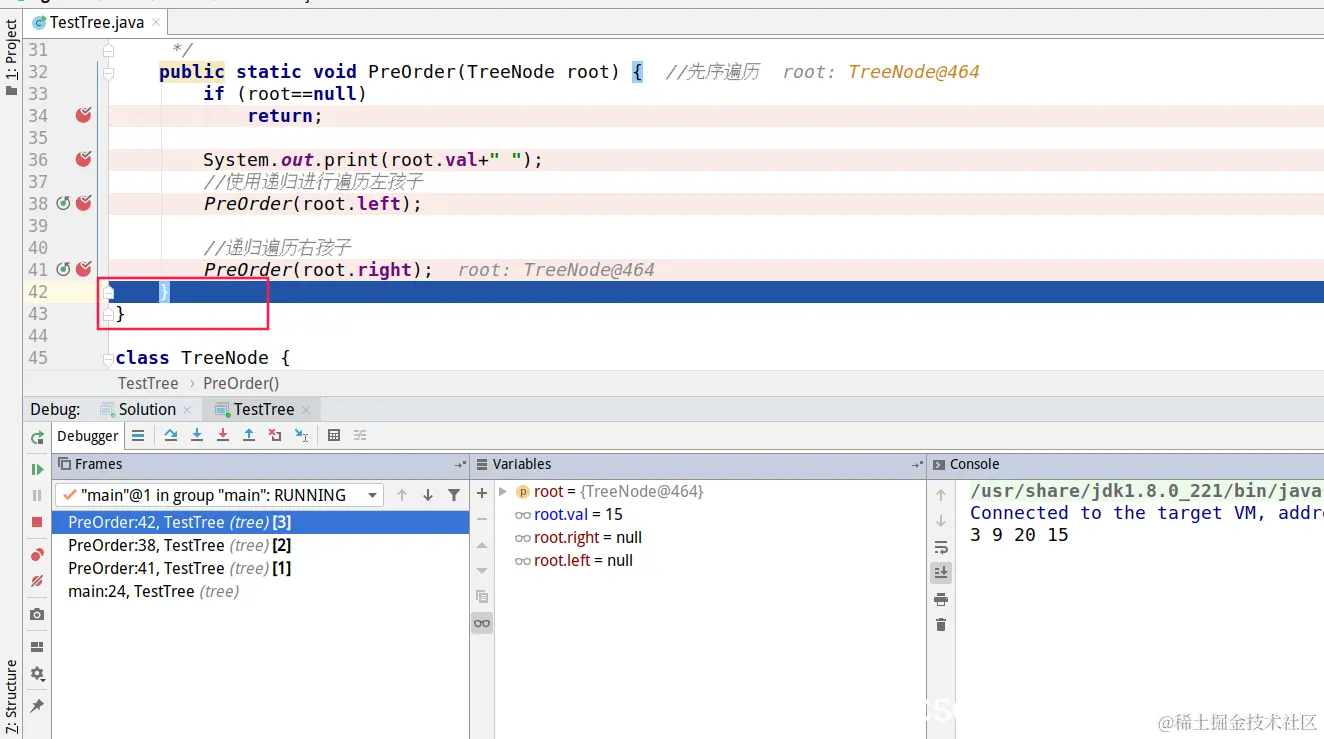Expand root TreeNode@464 variable
The width and height of the screenshot is (1324, 739).
503,491
